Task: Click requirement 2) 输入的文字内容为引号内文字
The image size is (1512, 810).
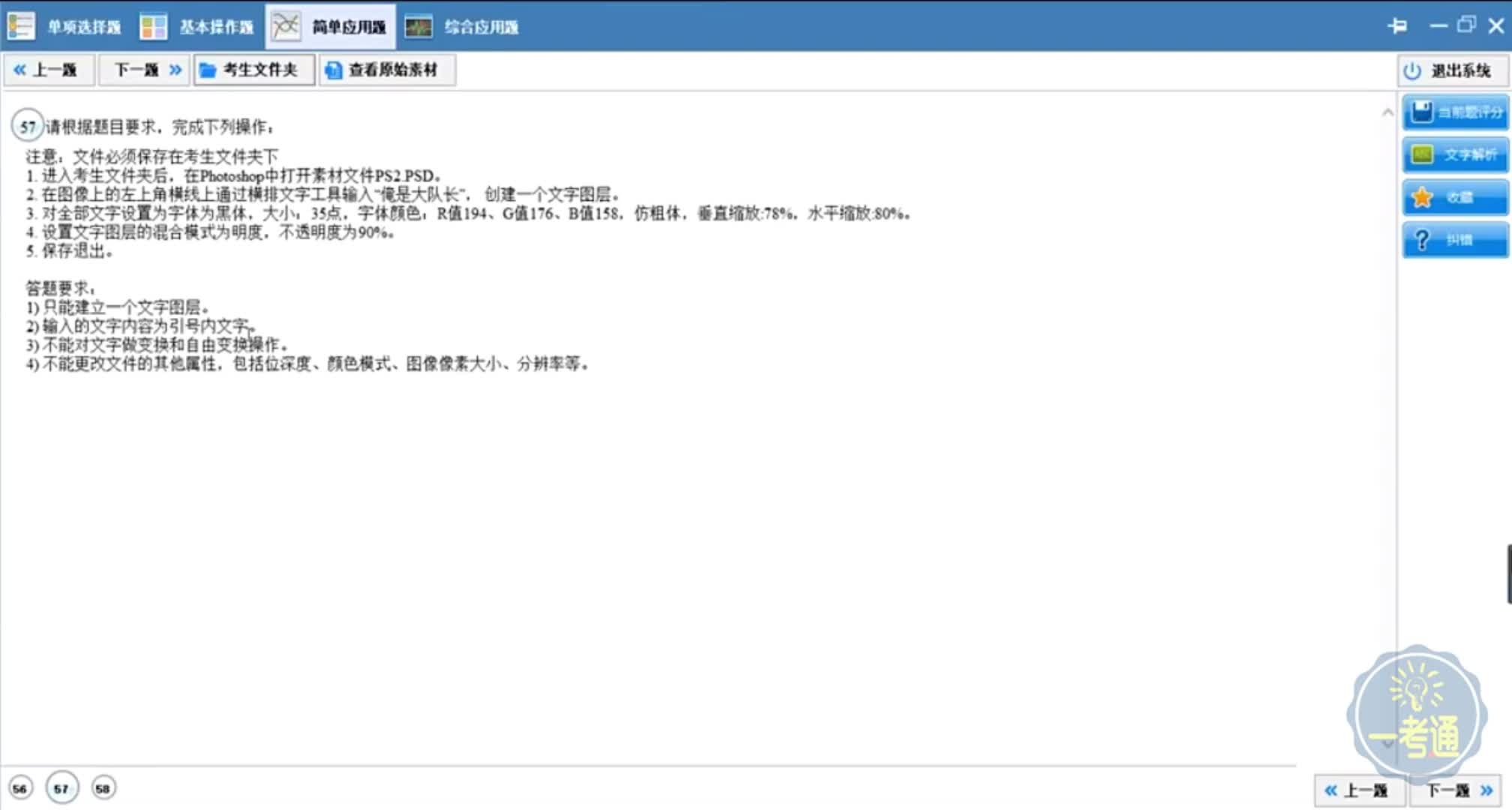Action: 141,326
